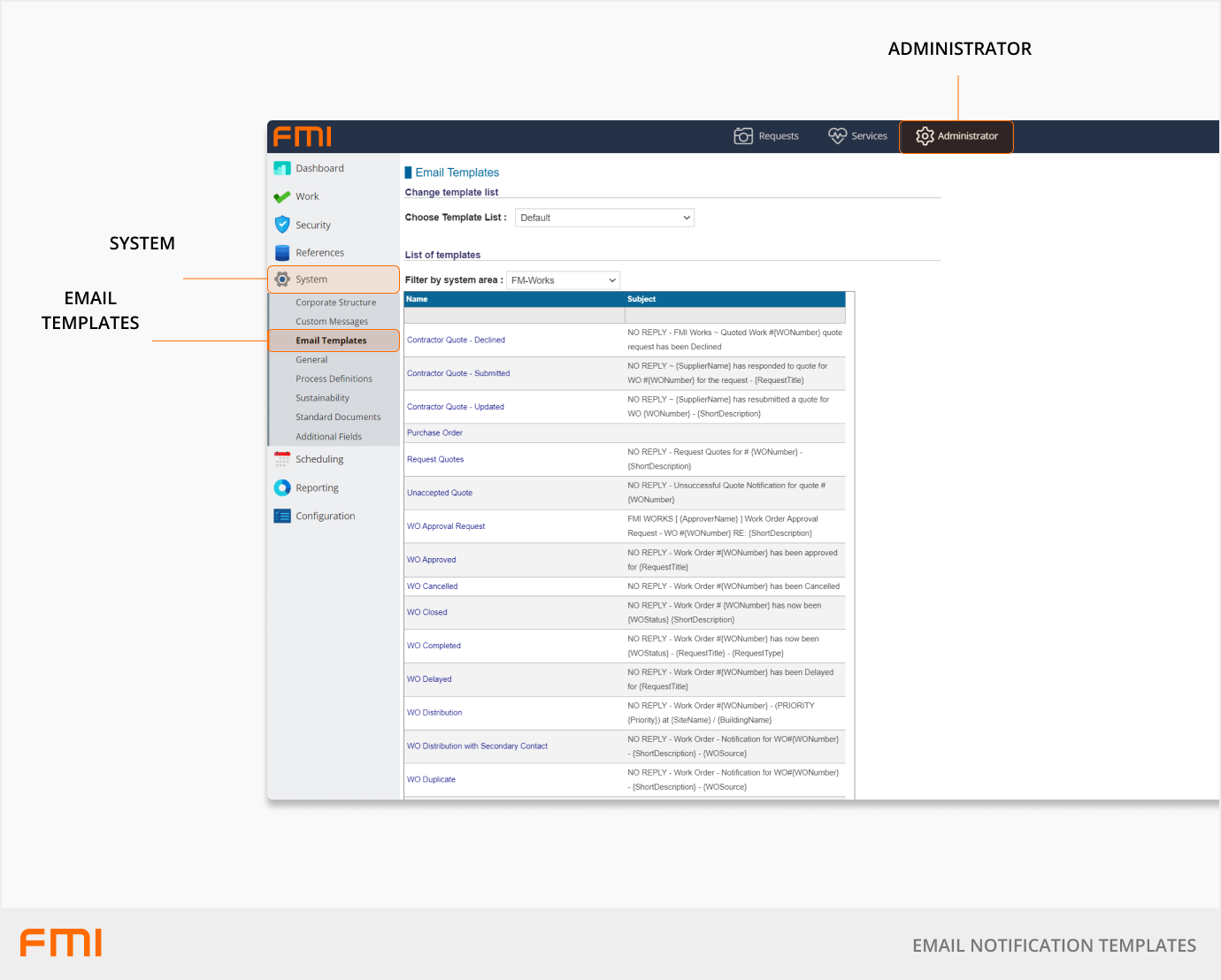The width and height of the screenshot is (1221, 980).
Task: Click the green Work checkmark icon
Action: (282, 196)
